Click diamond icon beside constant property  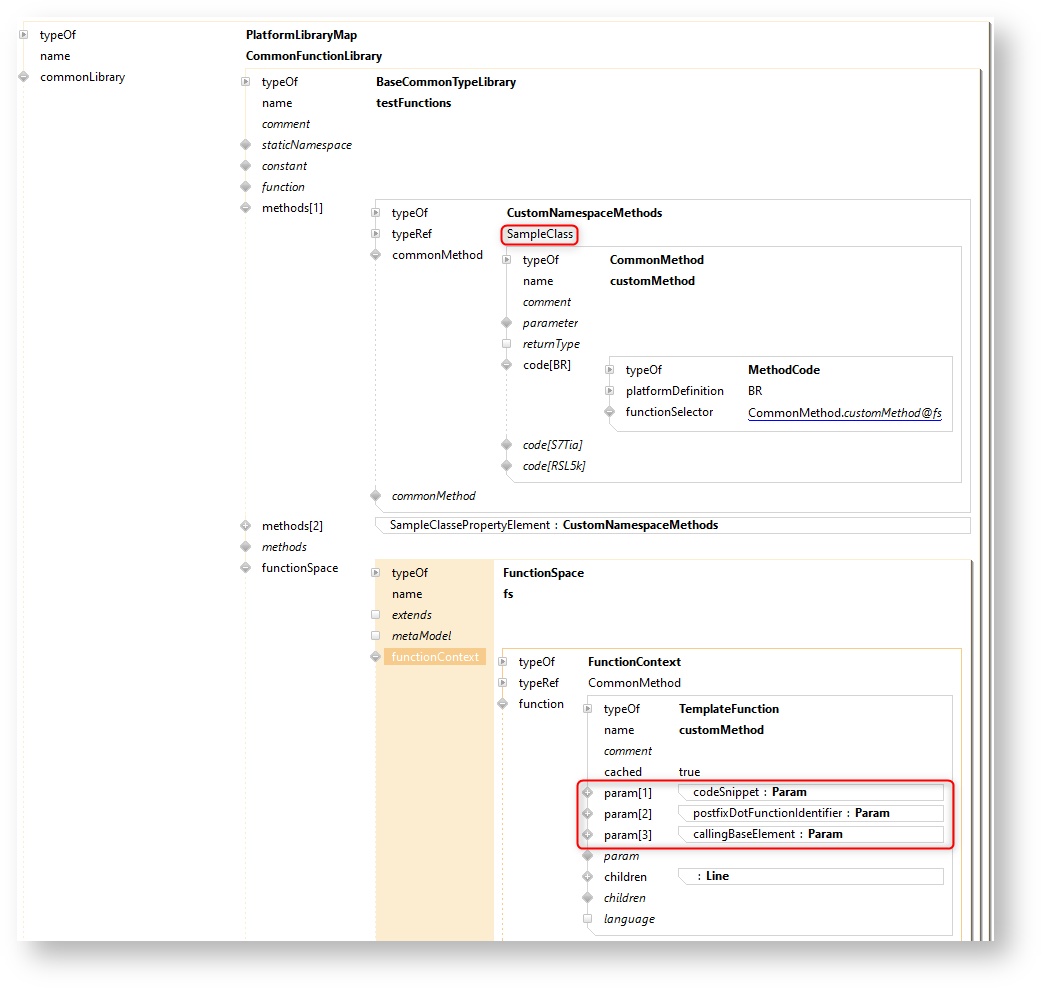click(245, 166)
